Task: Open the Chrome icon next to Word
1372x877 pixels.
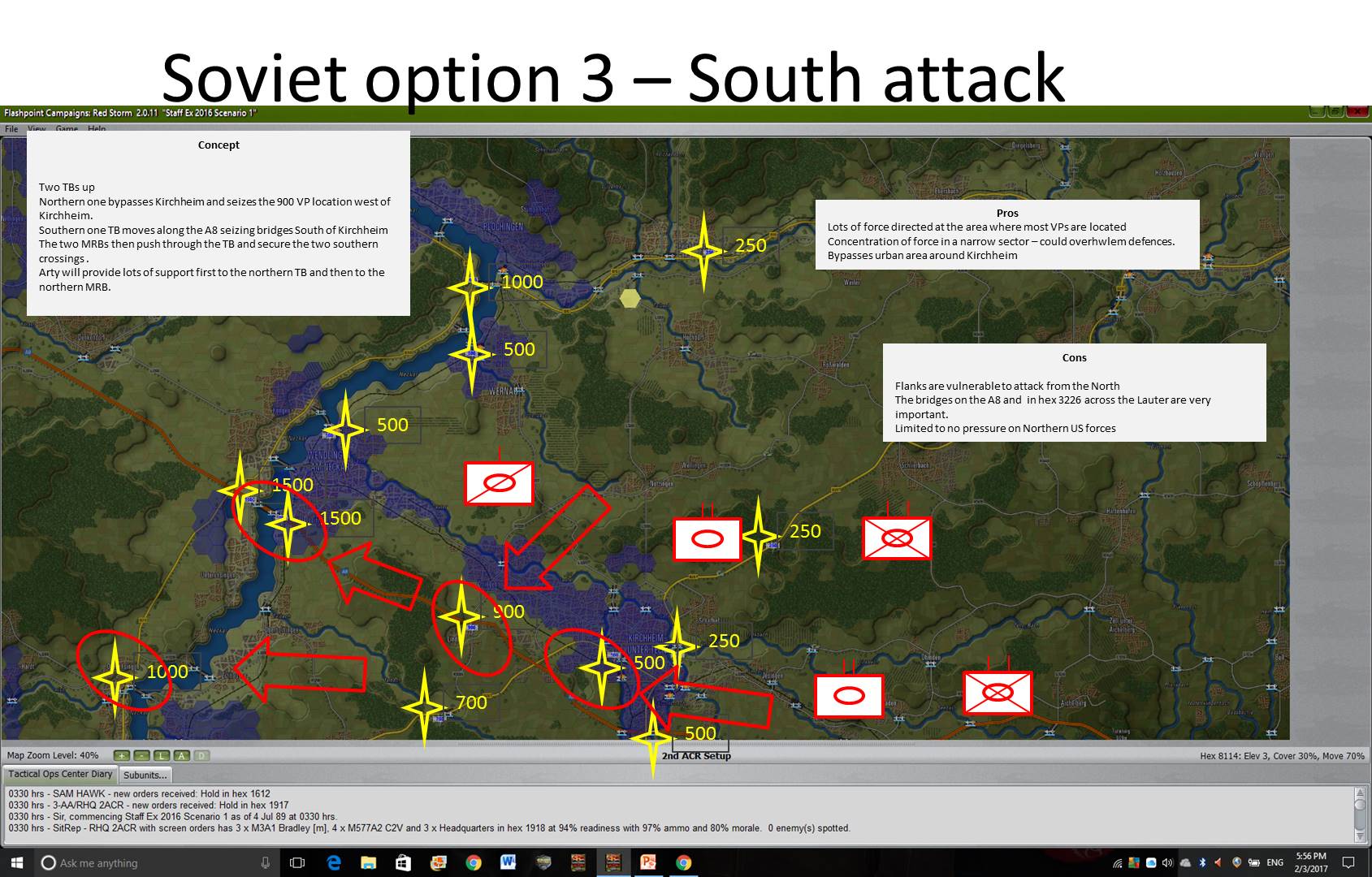Action: coord(474,862)
